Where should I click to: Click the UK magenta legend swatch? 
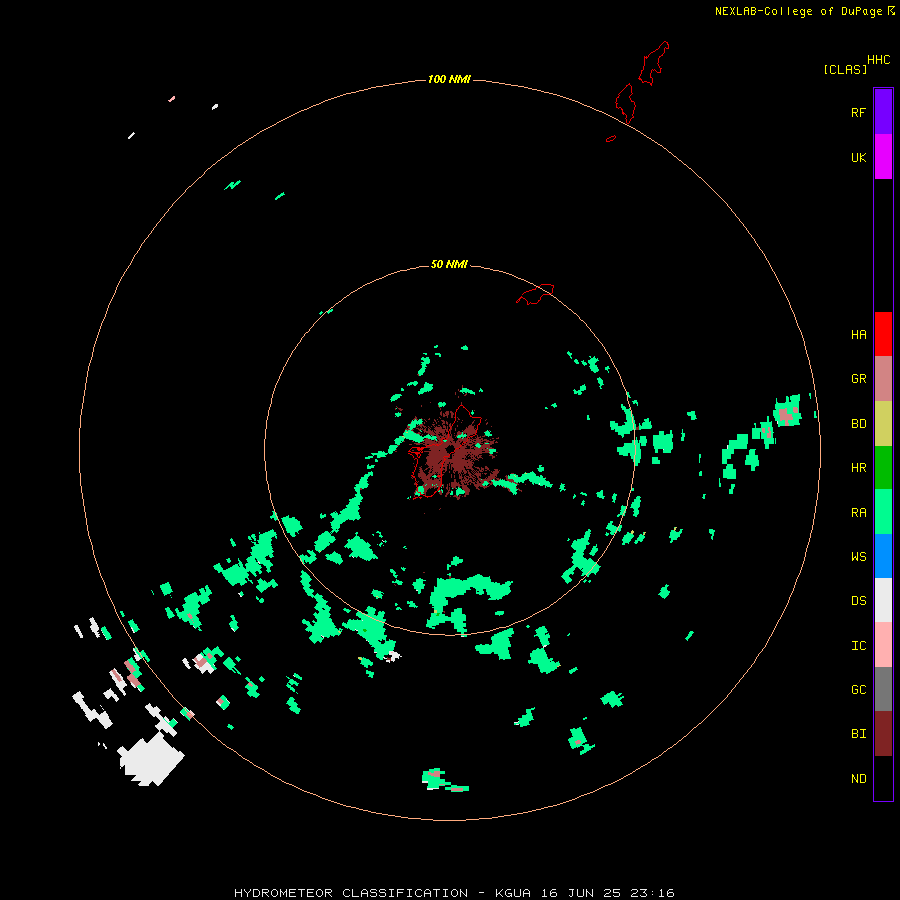[883, 157]
